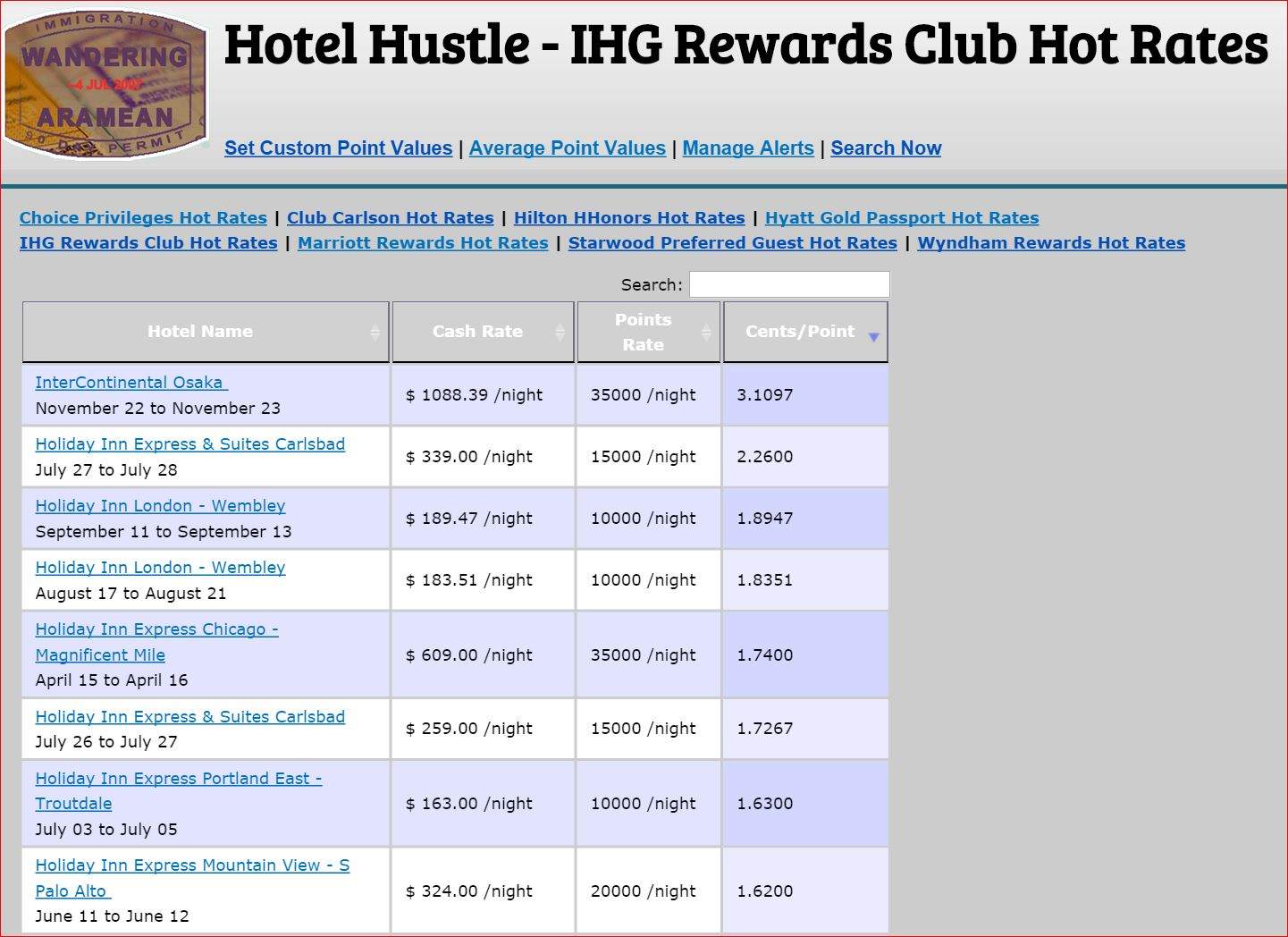View Hilton HHonors Hot Rates
This screenshot has width=1288, height=937.
[628, 218]
